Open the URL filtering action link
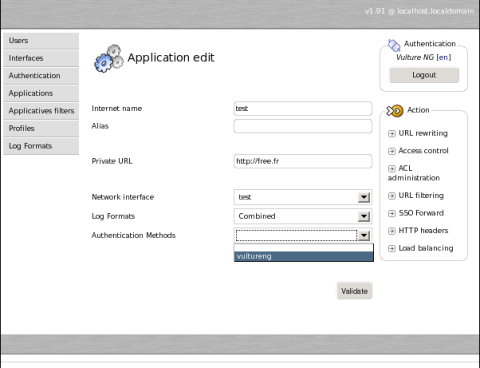The width and height of the screenshot is (480, 368). point(421,195)
